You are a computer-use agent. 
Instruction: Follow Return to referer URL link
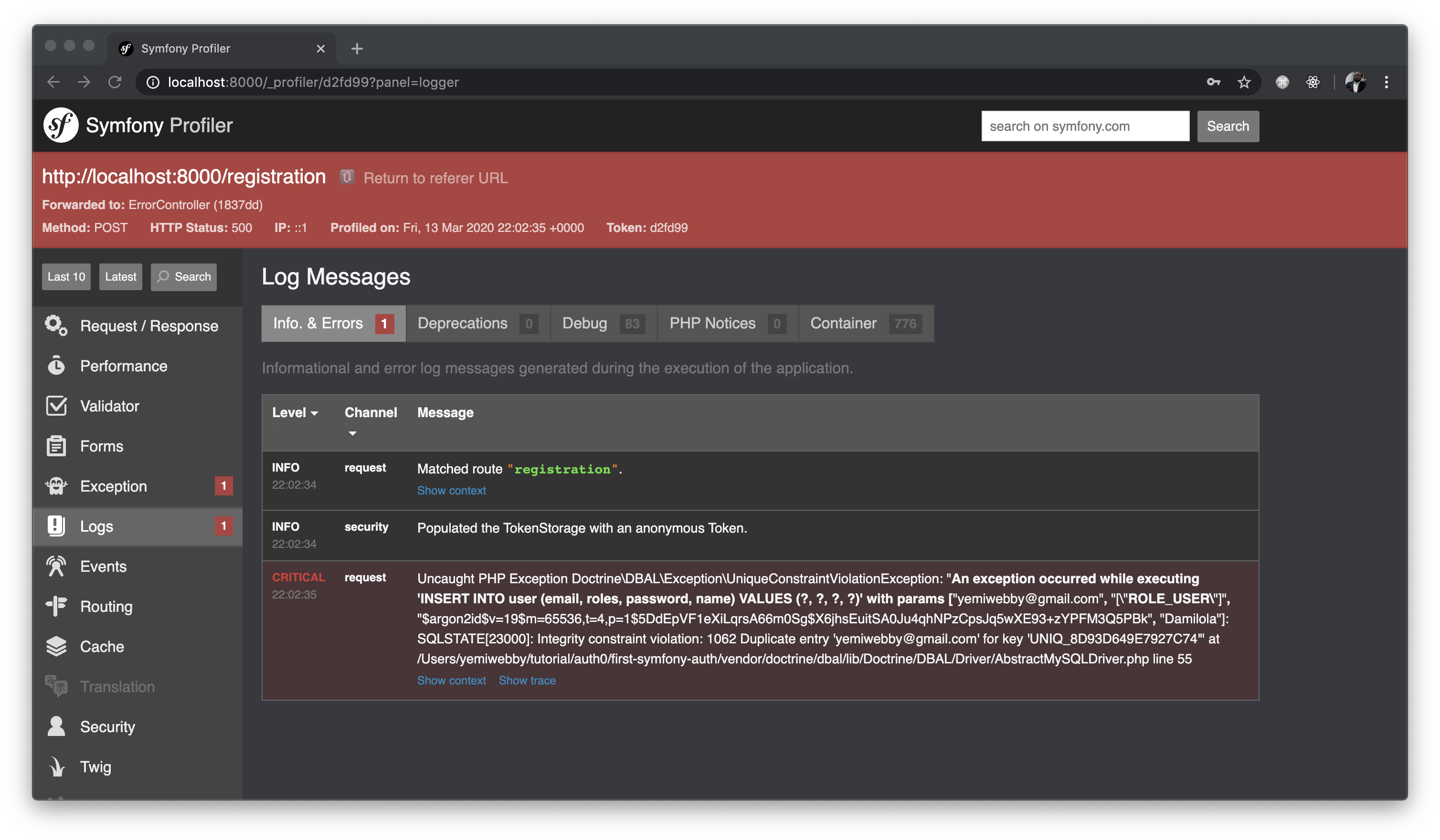pos(435,178)
